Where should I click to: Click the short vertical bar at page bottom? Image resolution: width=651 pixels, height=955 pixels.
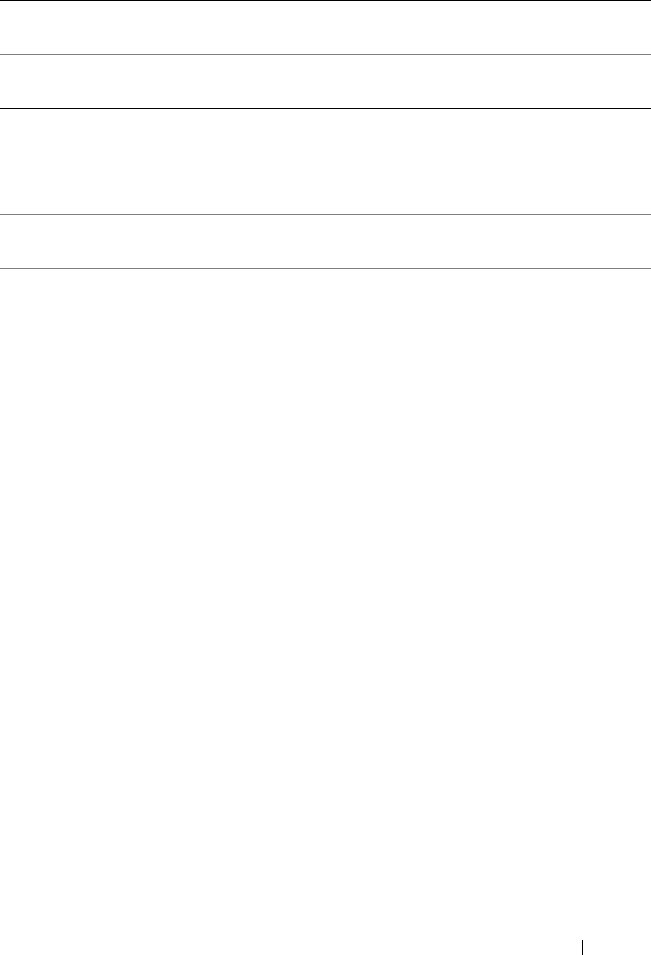[x=583, y=946]
